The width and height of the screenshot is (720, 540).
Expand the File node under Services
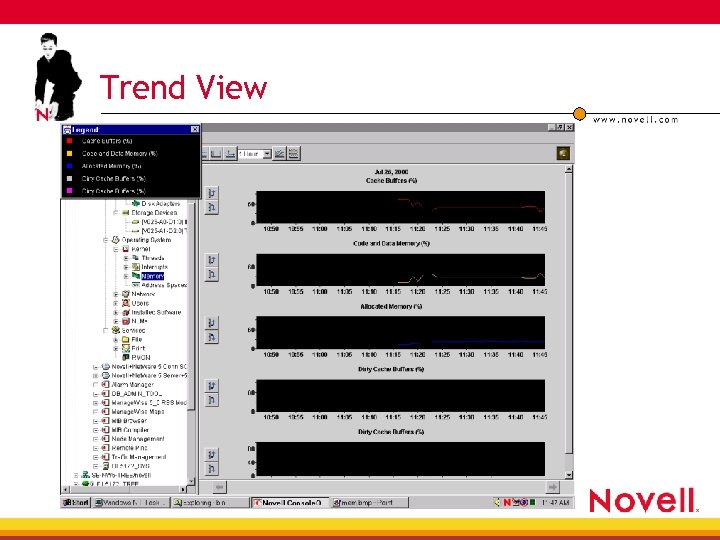[116, 339]
